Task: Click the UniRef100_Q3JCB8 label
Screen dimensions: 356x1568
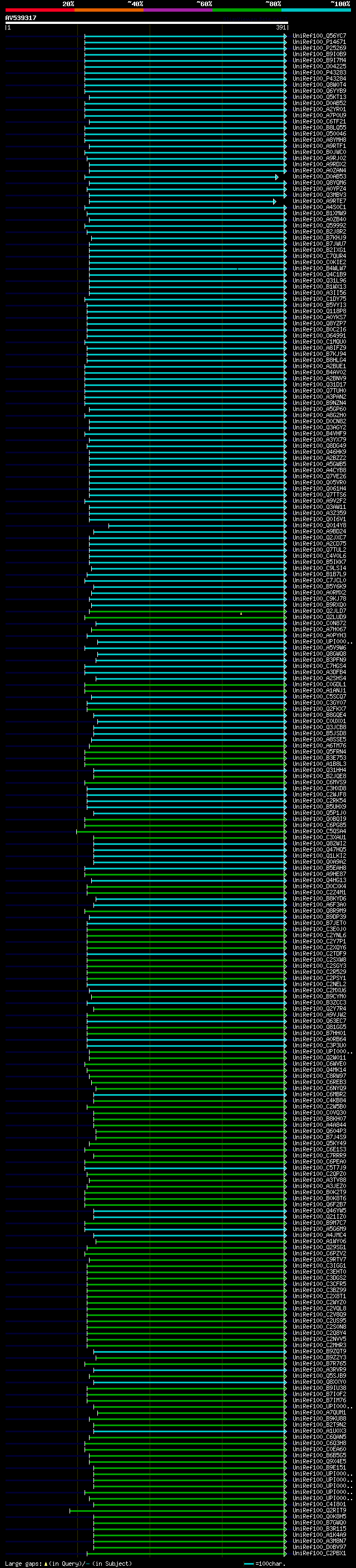Action: coord(319,728)
